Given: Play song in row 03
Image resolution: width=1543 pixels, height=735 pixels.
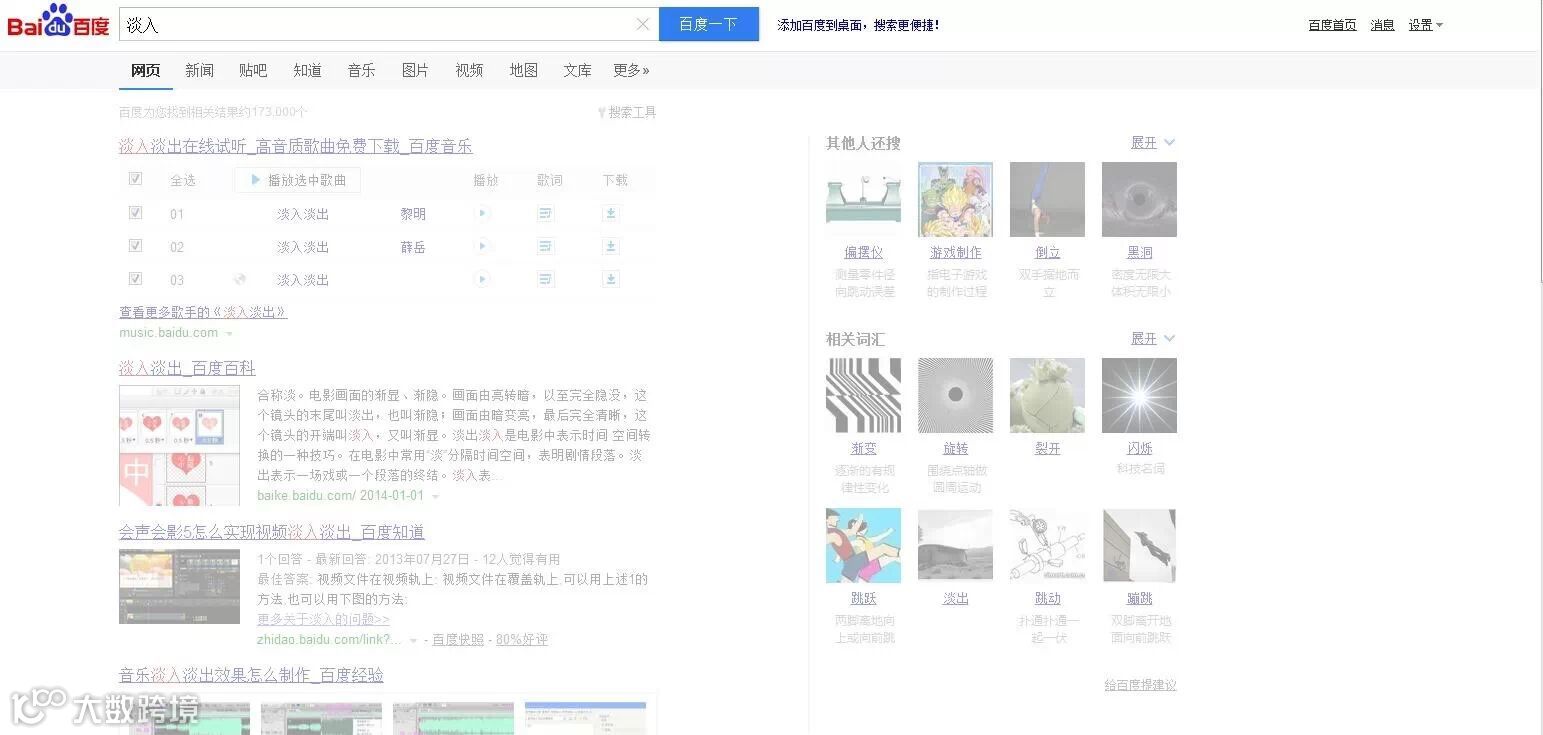Looking at the screenshot, I should point(483,279).
